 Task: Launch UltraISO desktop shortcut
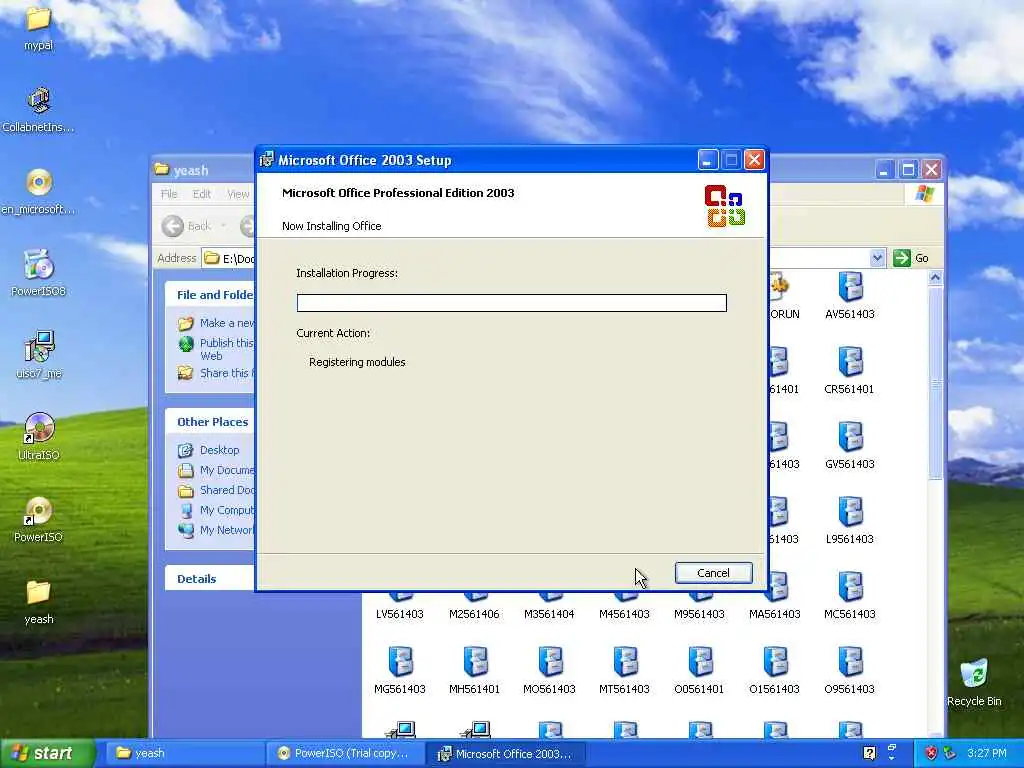[x=39, y=438]
